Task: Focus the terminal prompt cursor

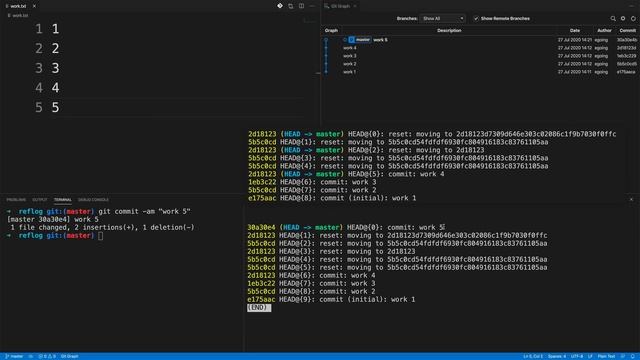Action: (100, 236)
